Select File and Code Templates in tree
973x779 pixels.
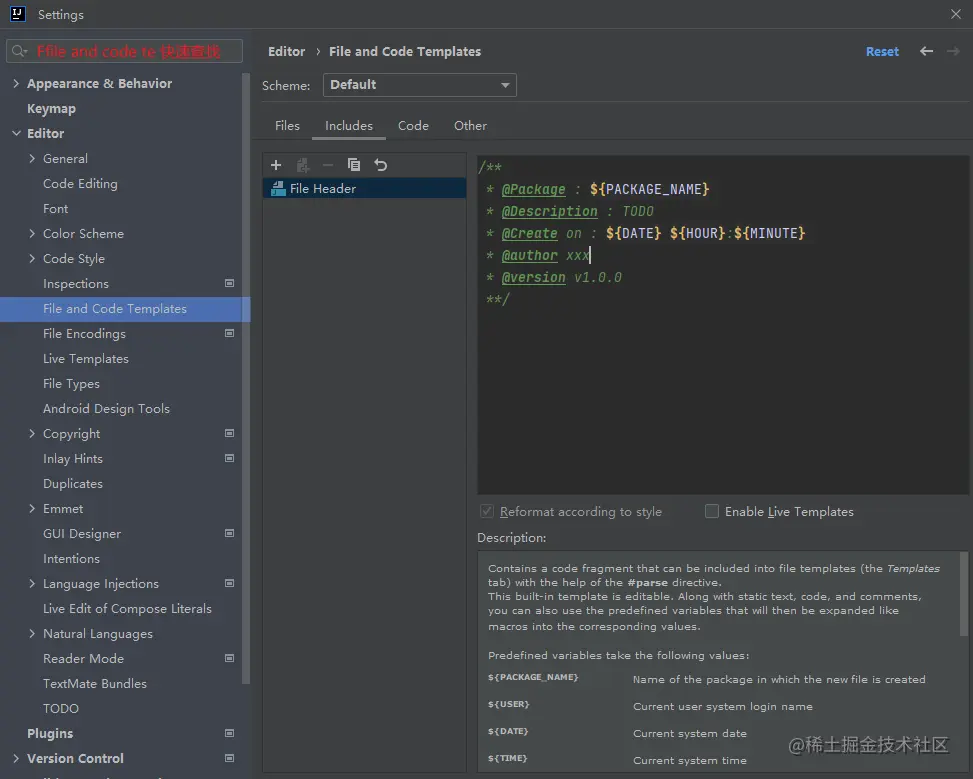click(x=125, y=309)
